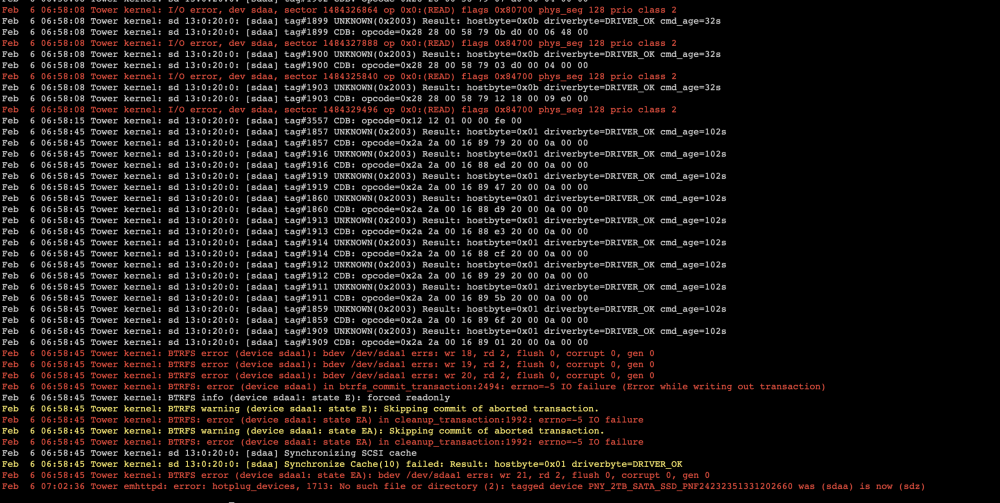Click the btrfs_commit_transaction:2494 IO failure line
The width and height of the screenshot is (1000, 503).
[x=413, y=387]
